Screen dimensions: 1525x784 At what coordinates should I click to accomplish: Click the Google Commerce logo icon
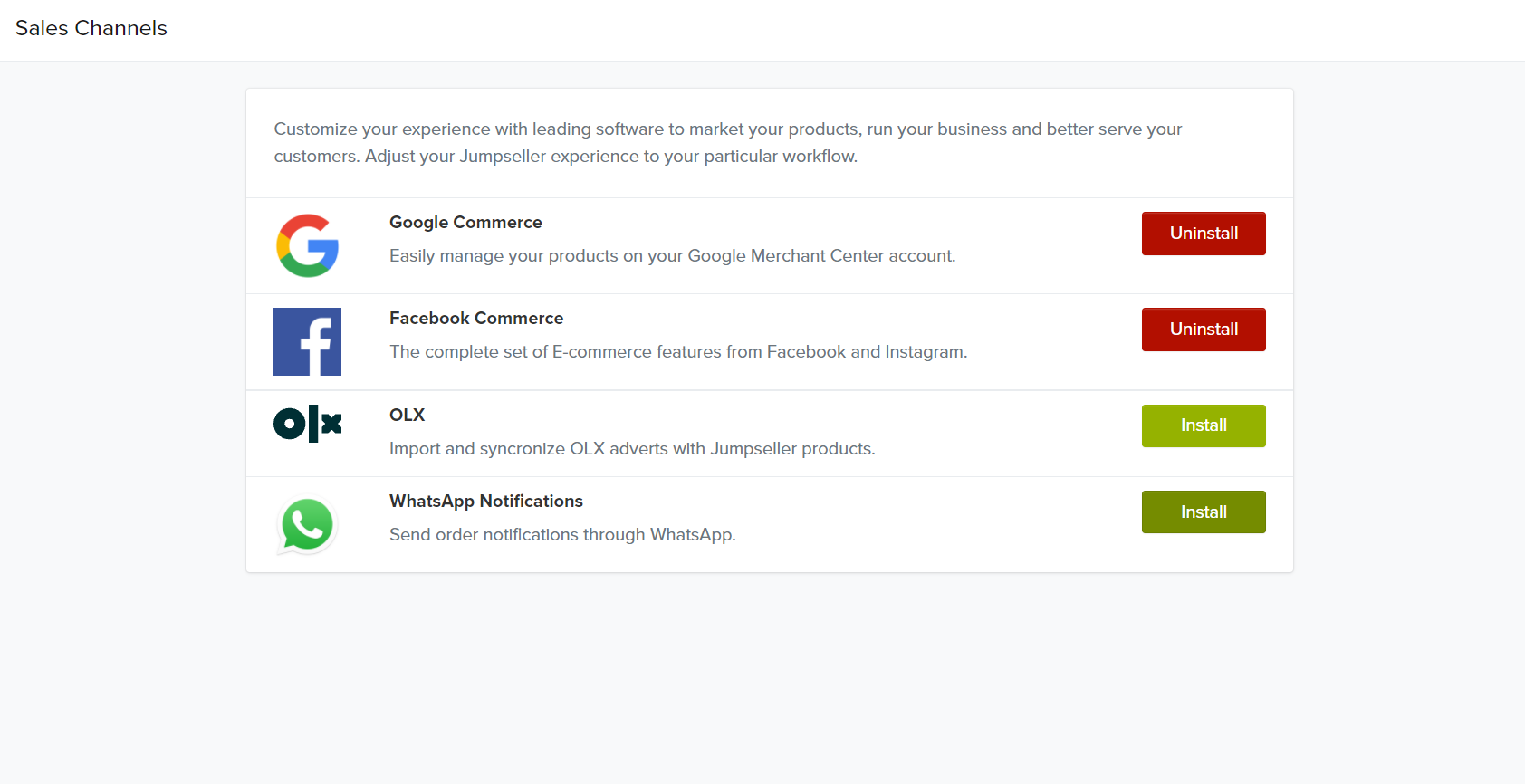(308, 245)
